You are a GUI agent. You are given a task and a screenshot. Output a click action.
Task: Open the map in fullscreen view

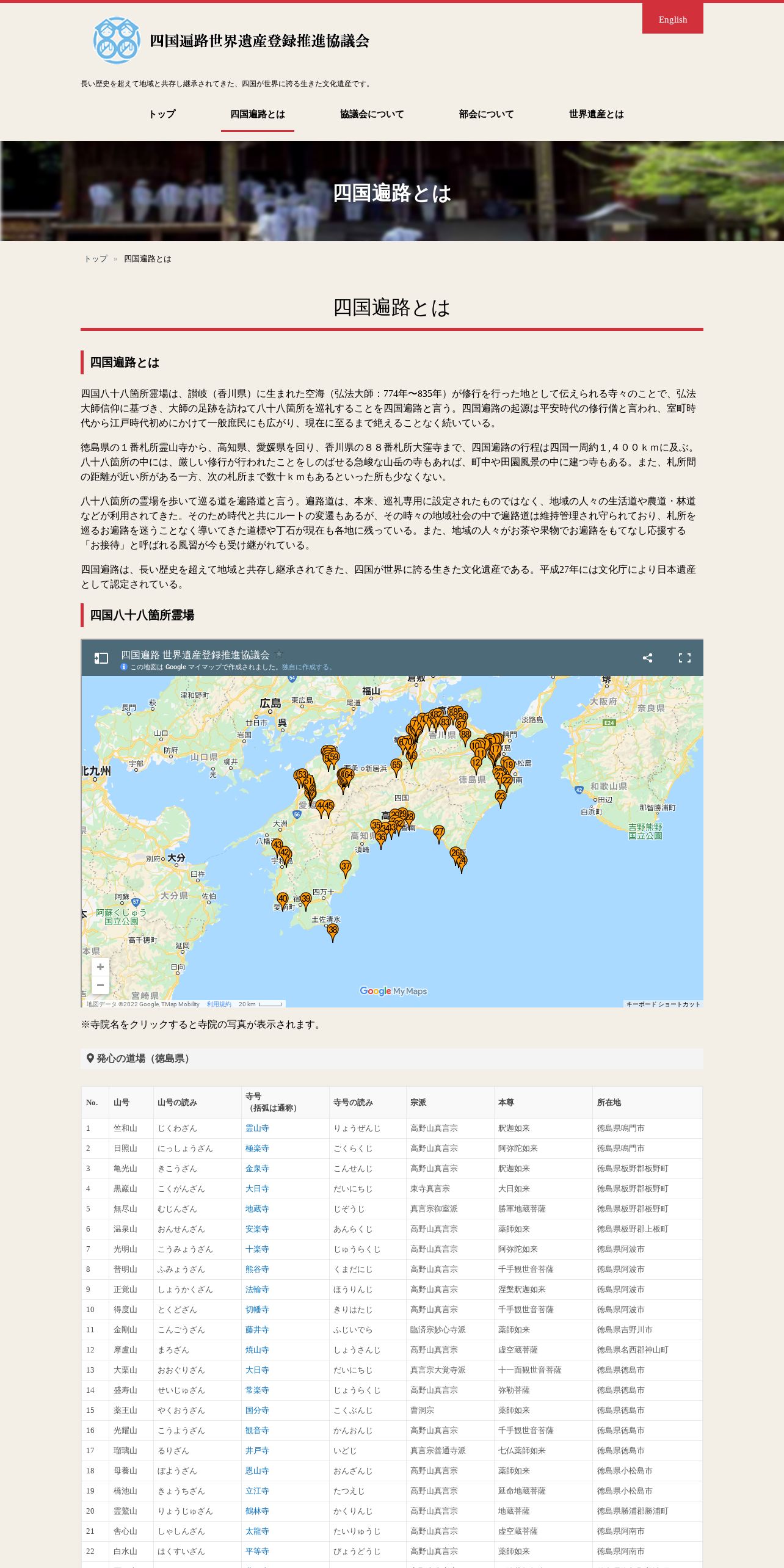point(684,658)
